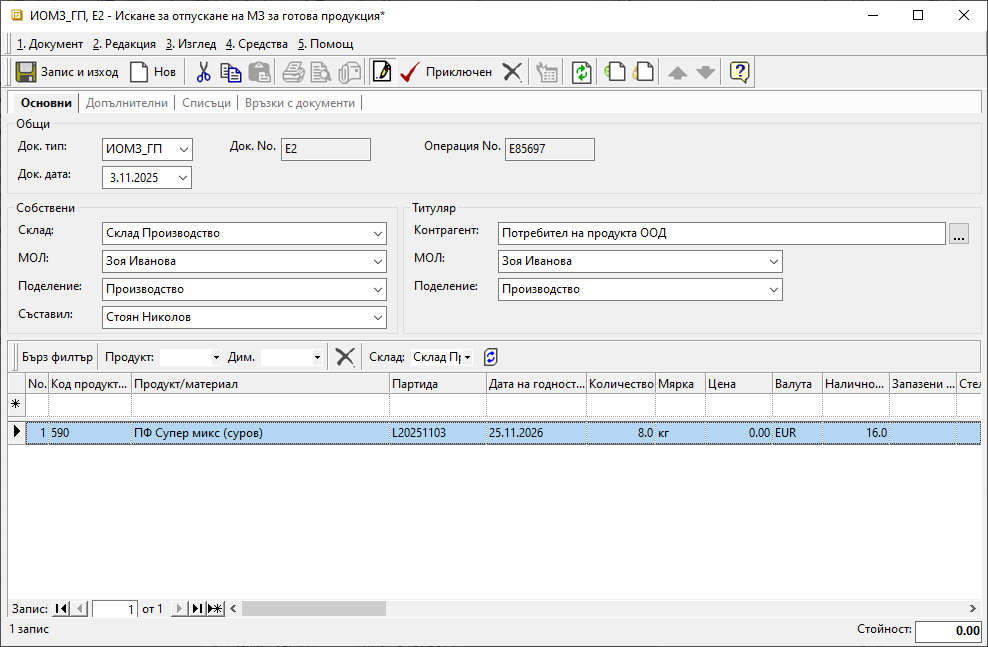Click the Copy icon in toolbar
Viewport: 988px width, 647px height.
point(231,72)
